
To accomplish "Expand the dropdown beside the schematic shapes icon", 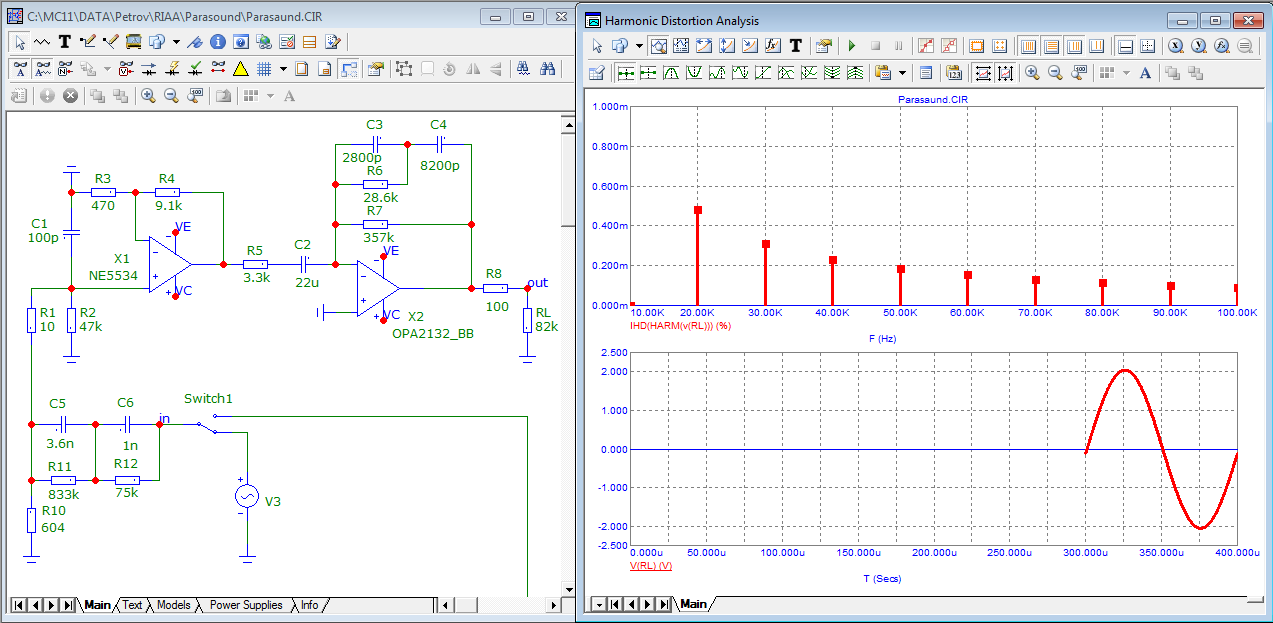I will tap(176, 42).
